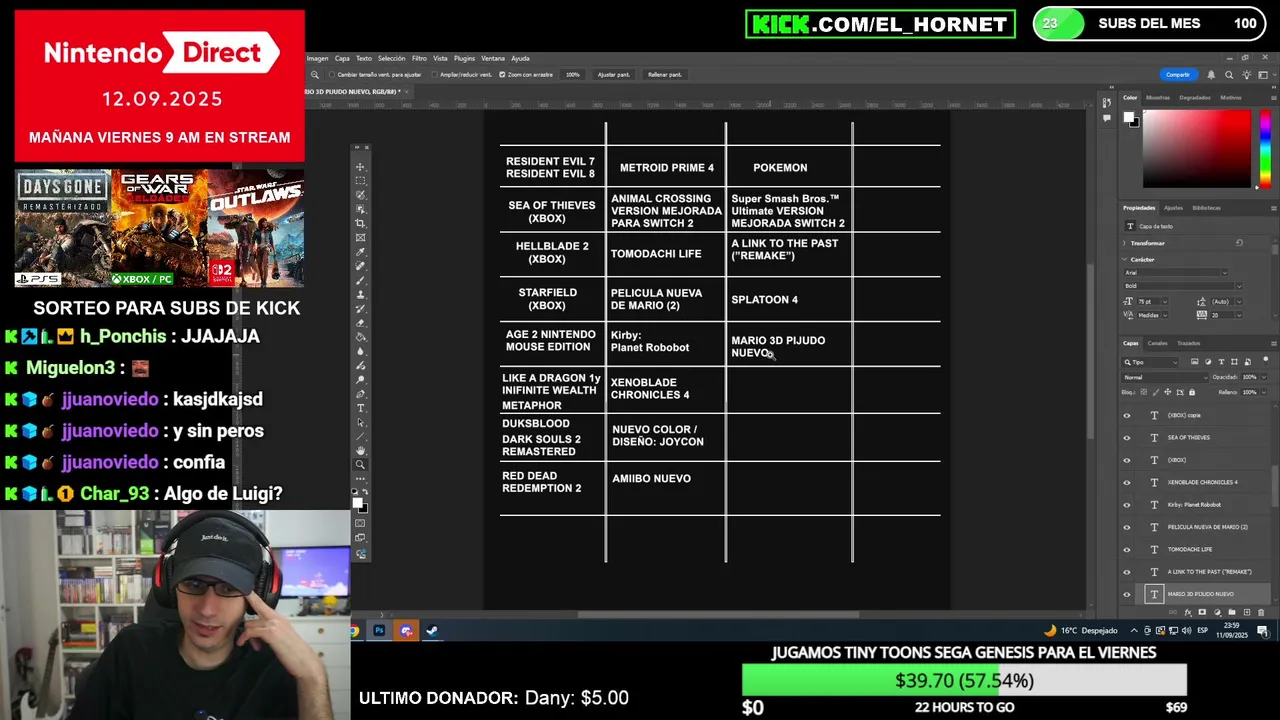Click the fx layer style icon
This screenshot has height=720, width=1280.
(1188, 612)
